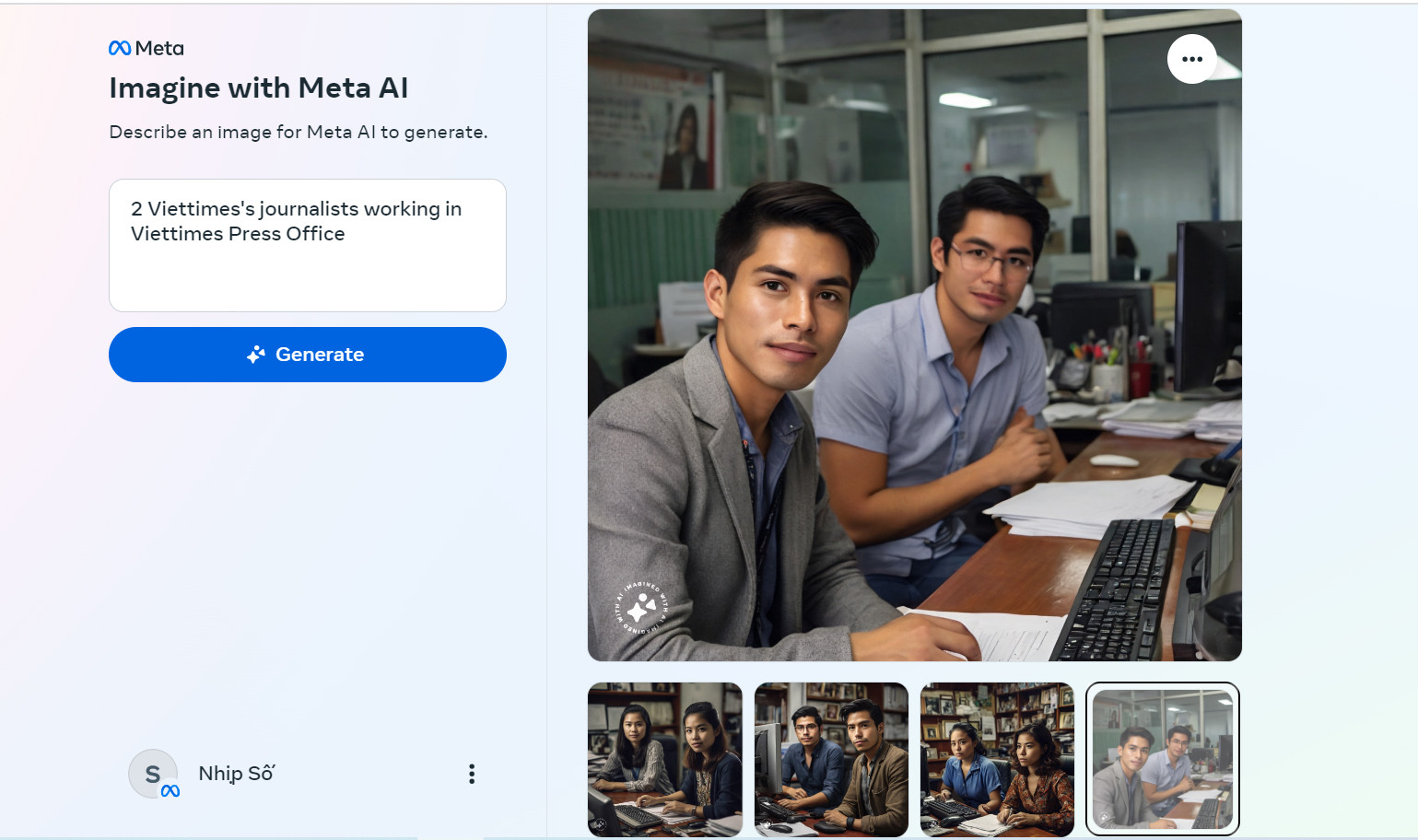Focus the image prompt text box
The height and width of the screenshot is (840, 1418).
pos(308,245)
